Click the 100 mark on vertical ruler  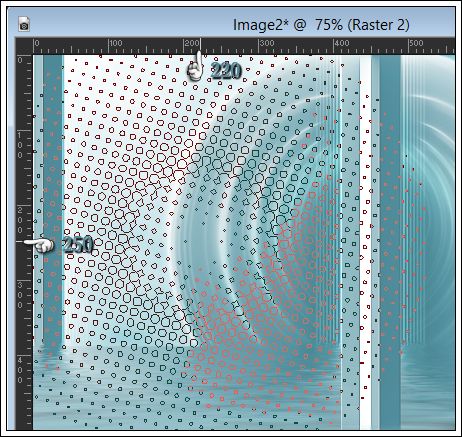click(20, 145)
